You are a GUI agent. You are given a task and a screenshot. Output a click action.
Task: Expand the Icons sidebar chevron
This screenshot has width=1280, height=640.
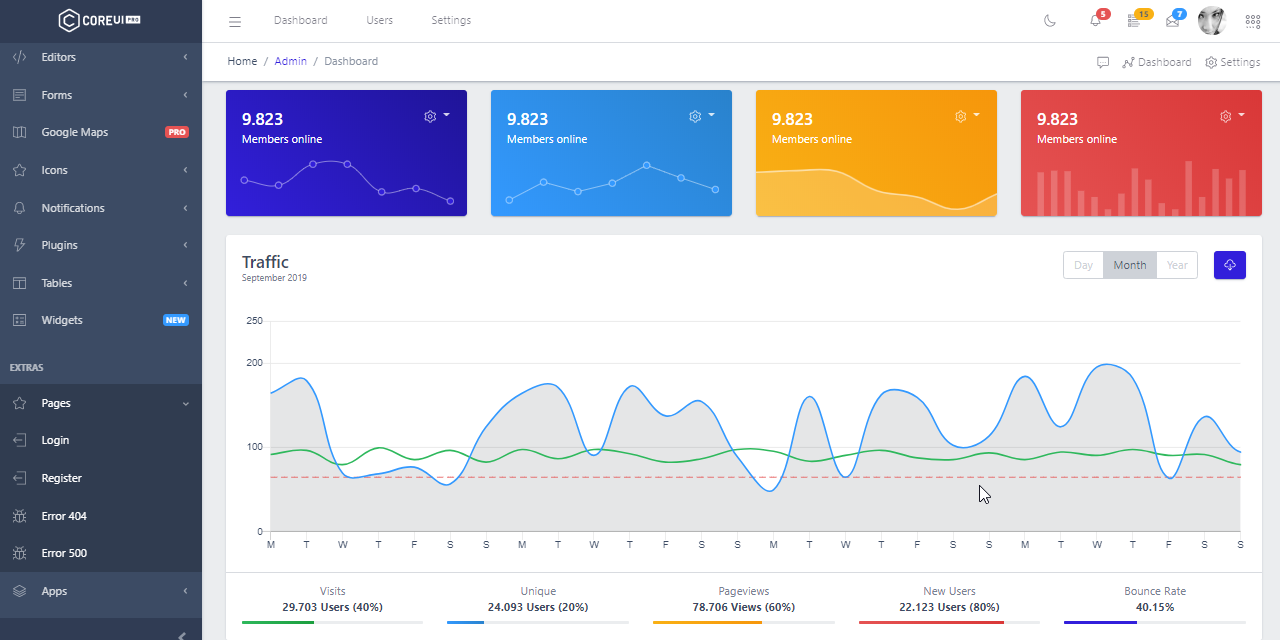[x=185, y=170]
